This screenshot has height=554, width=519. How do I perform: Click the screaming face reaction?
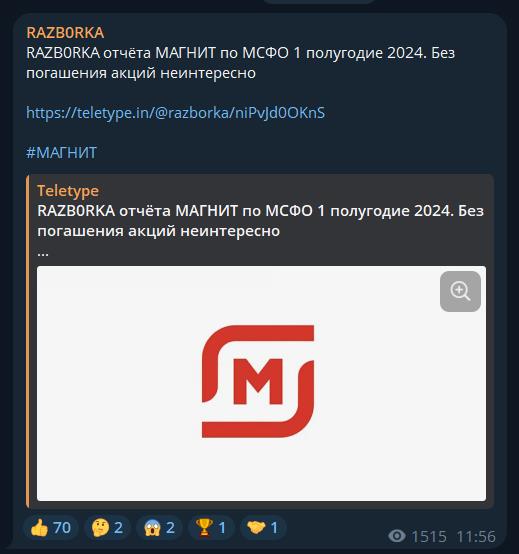point(159,528)
